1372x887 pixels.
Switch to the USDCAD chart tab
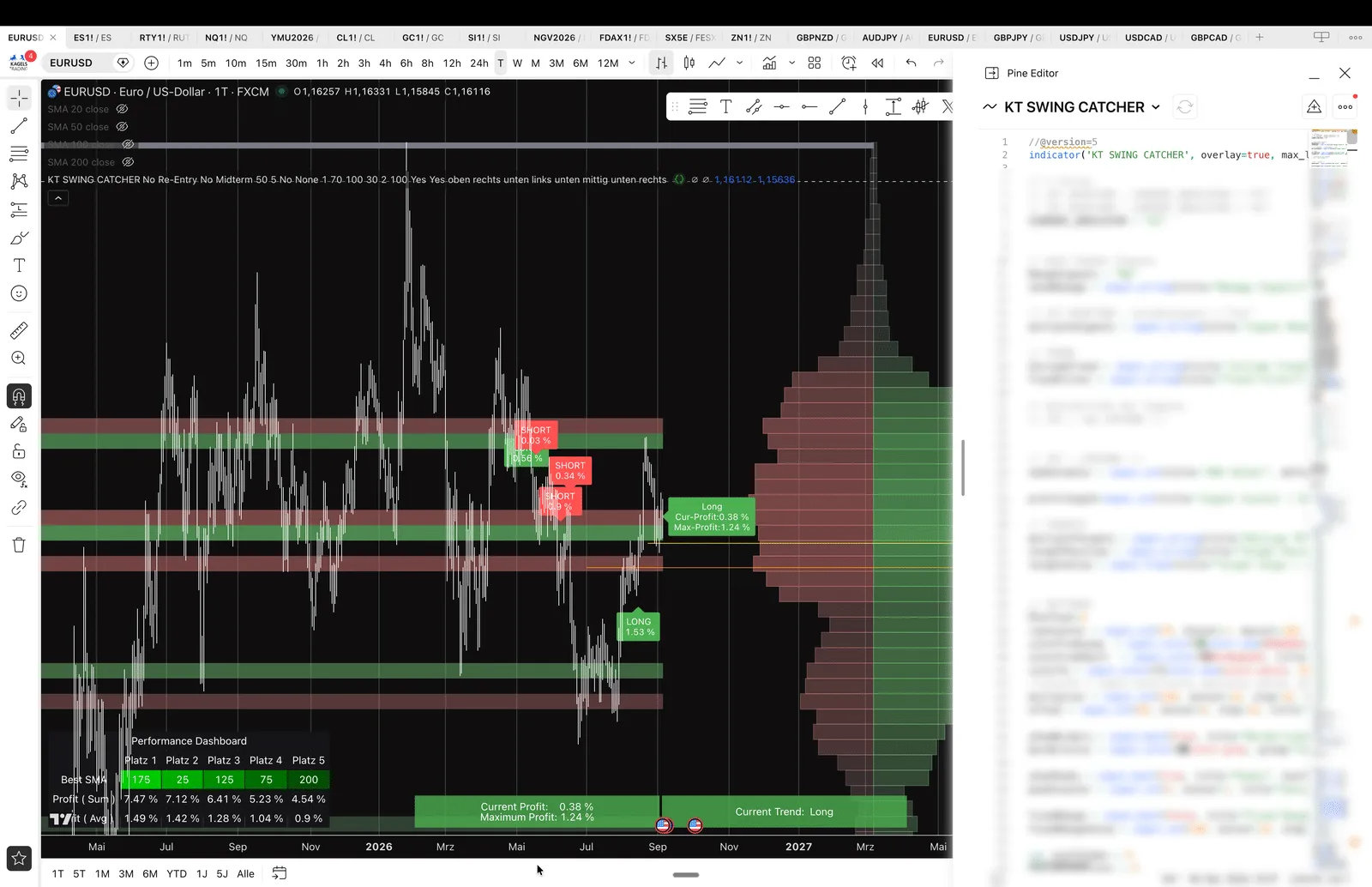[1149, 38]
